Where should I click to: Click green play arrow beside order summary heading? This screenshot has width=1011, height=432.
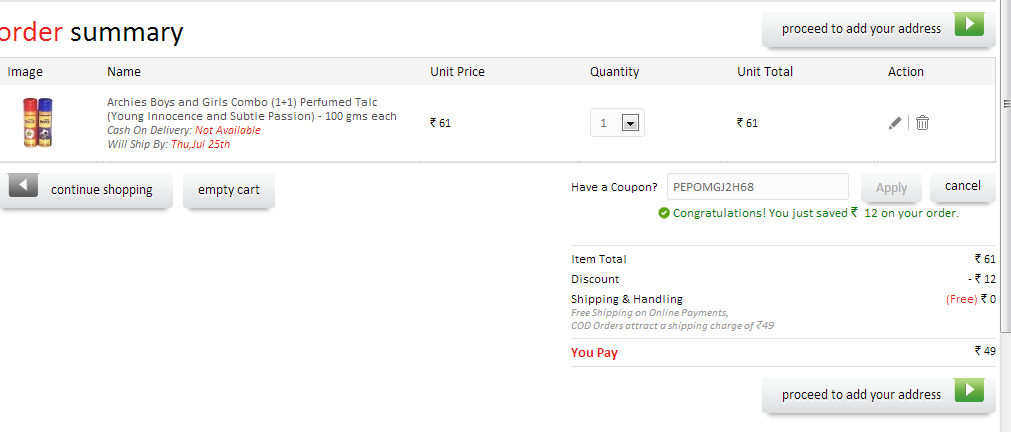click(969, 25)
